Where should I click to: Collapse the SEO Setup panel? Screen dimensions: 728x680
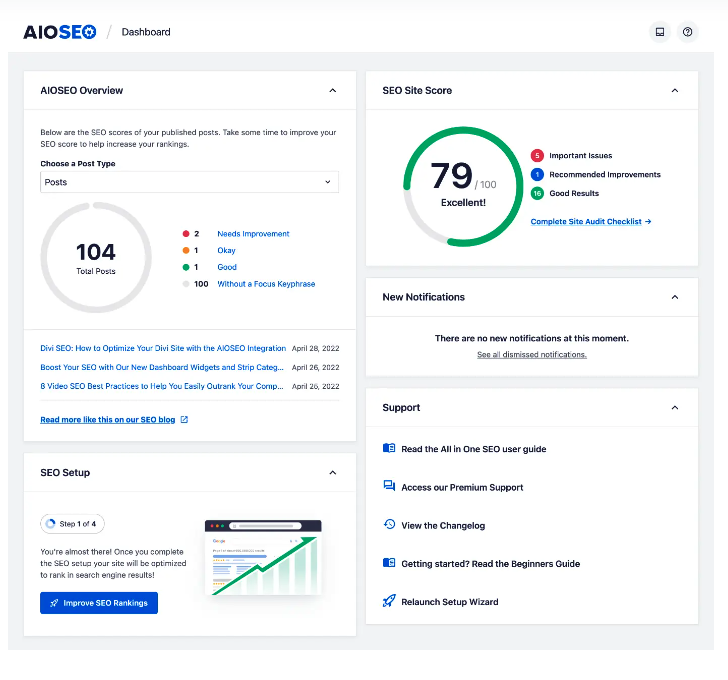[332, 473]
